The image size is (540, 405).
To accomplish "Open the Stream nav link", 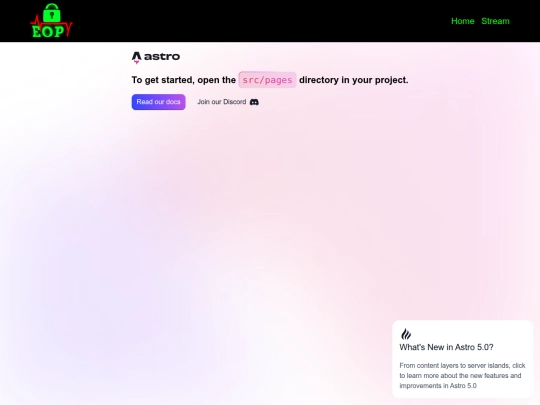I will click(495, 21).
